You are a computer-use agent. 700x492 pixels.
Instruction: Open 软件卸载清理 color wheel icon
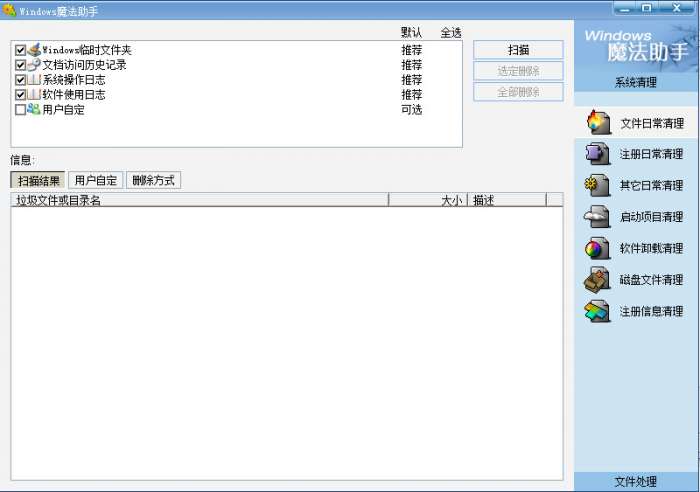[x=597, y=248]
